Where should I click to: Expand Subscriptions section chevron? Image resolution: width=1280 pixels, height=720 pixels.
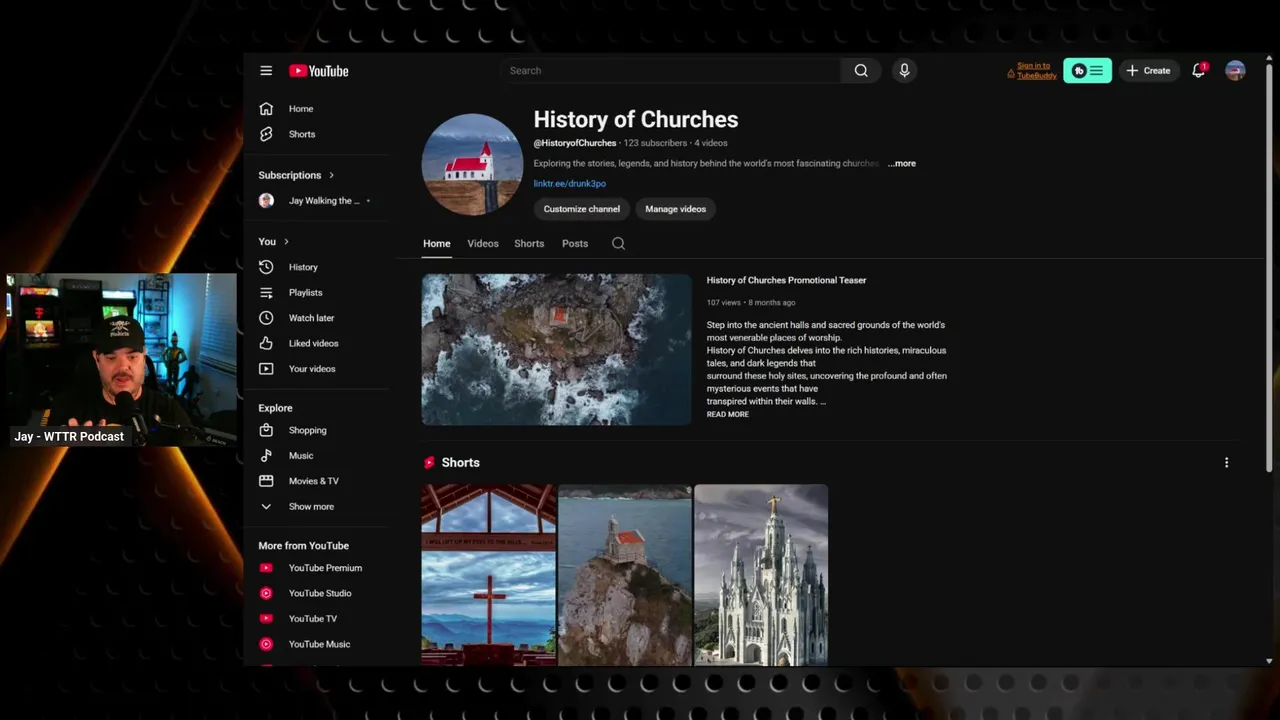coord(331,175)
